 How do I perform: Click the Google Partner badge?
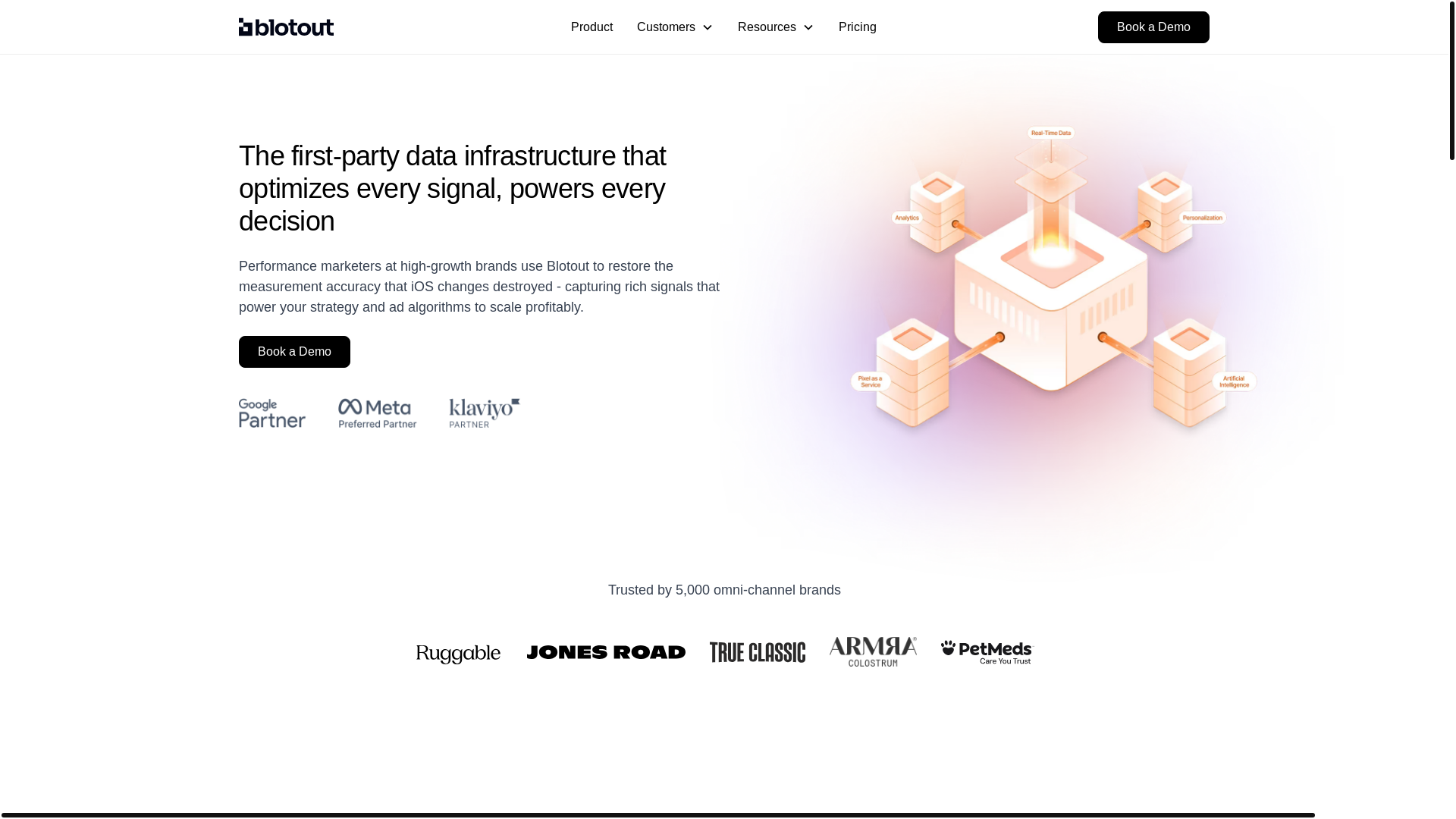click(x=272, y=413)
